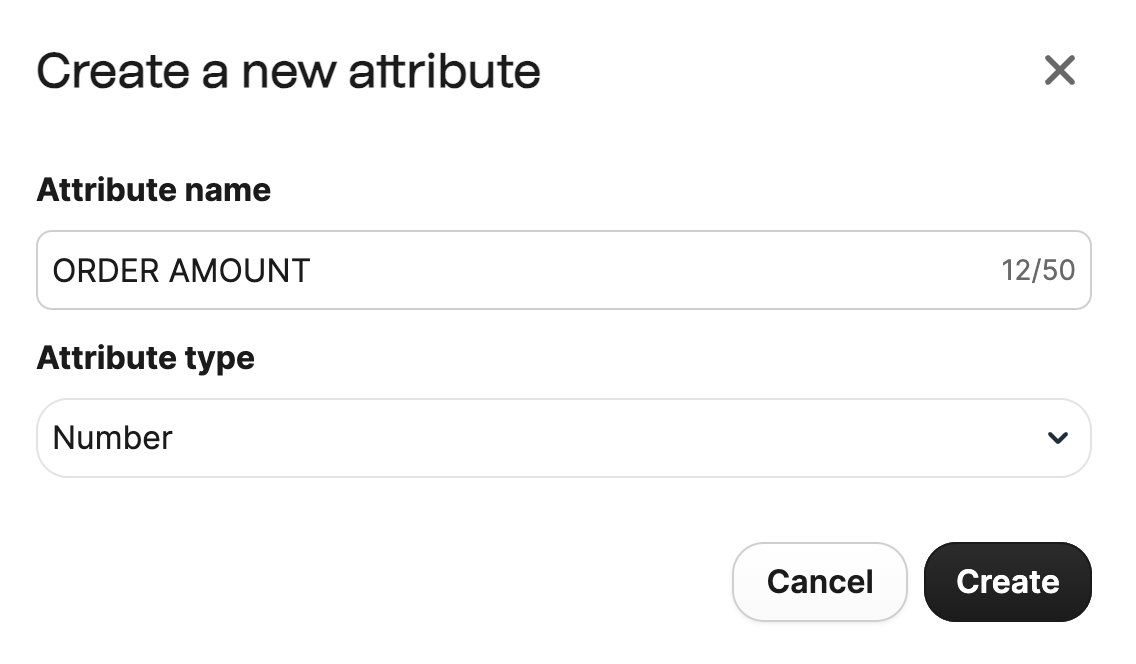Dismiss dialog using the top-right X
Image resolution: width=1136 pixels, height=664 pixels.
coord(1059,70)
